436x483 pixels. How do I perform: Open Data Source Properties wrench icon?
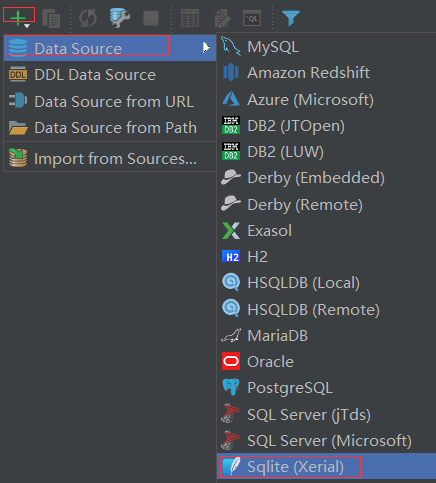pyautogui.click(x=120, y=18)
